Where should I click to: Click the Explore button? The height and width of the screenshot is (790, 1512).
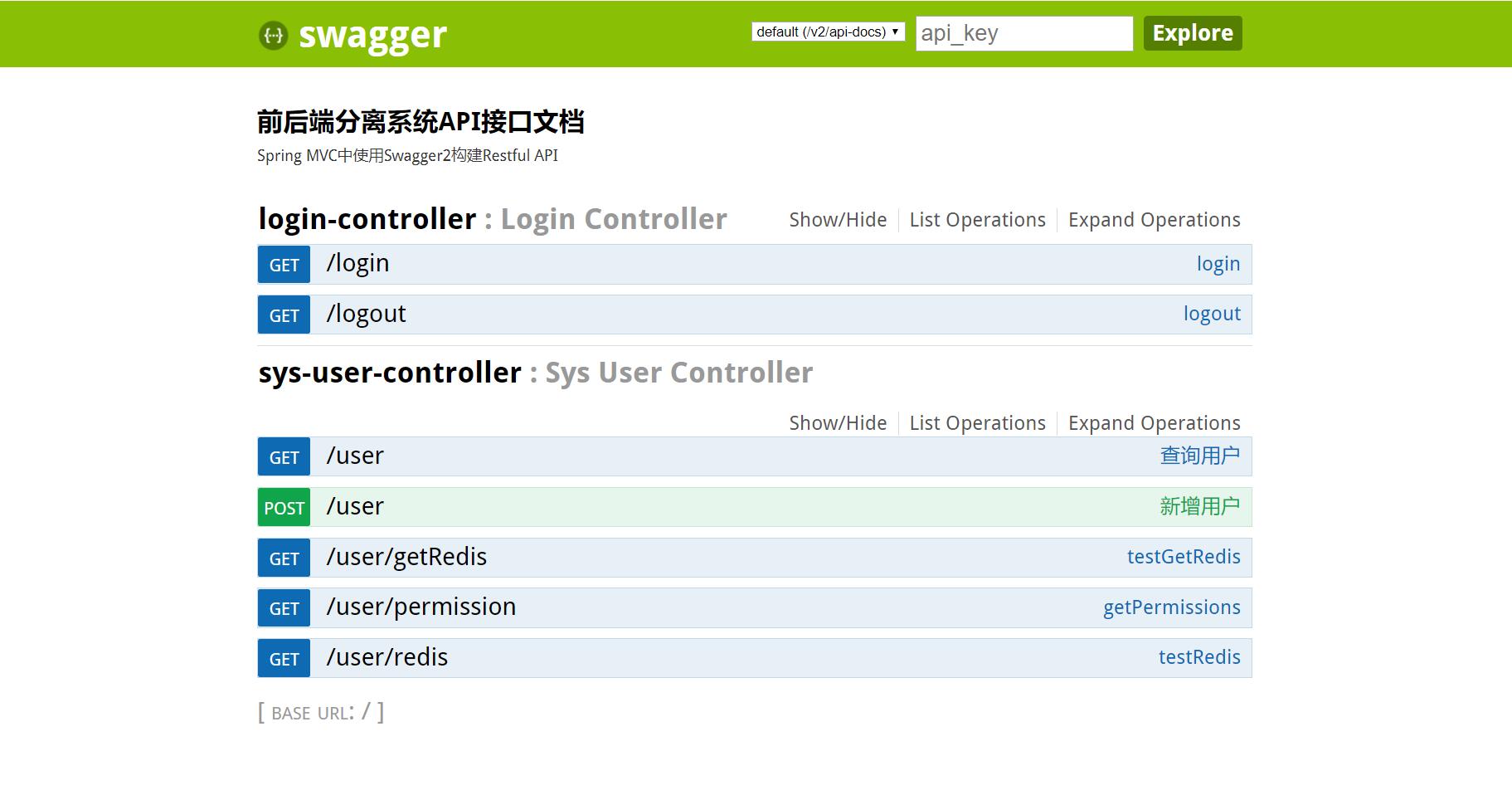point(1193,33)
